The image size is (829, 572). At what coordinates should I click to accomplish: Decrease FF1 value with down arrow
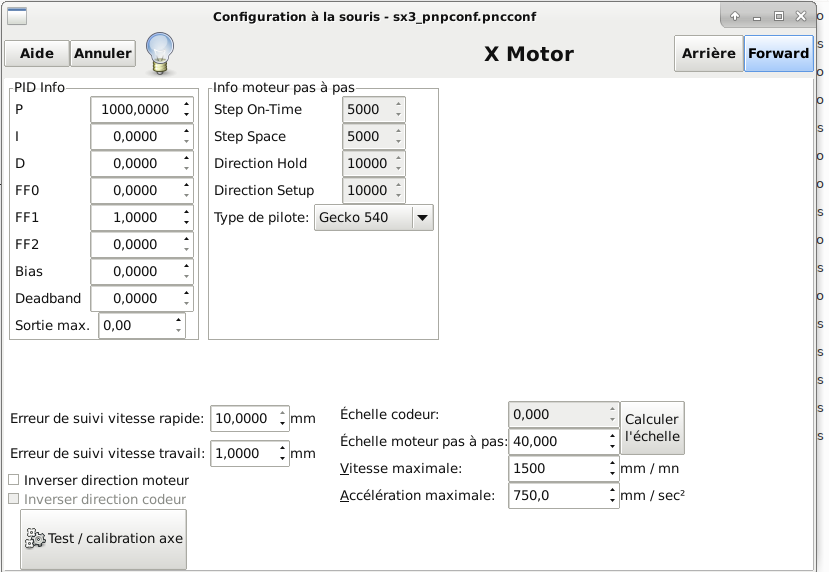187,223
